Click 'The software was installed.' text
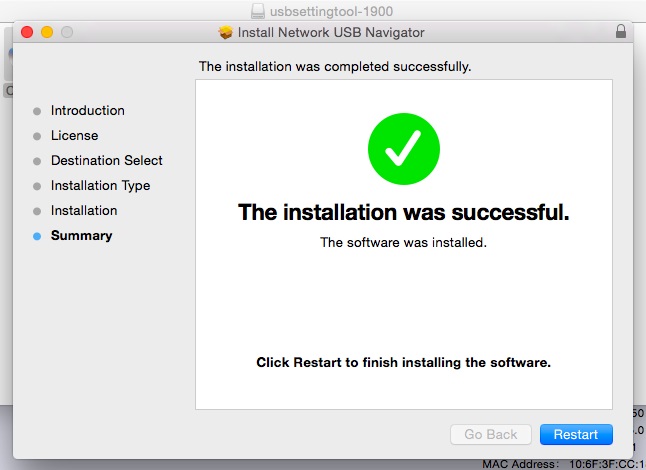 pyautogui.click(x=403, y=242)
